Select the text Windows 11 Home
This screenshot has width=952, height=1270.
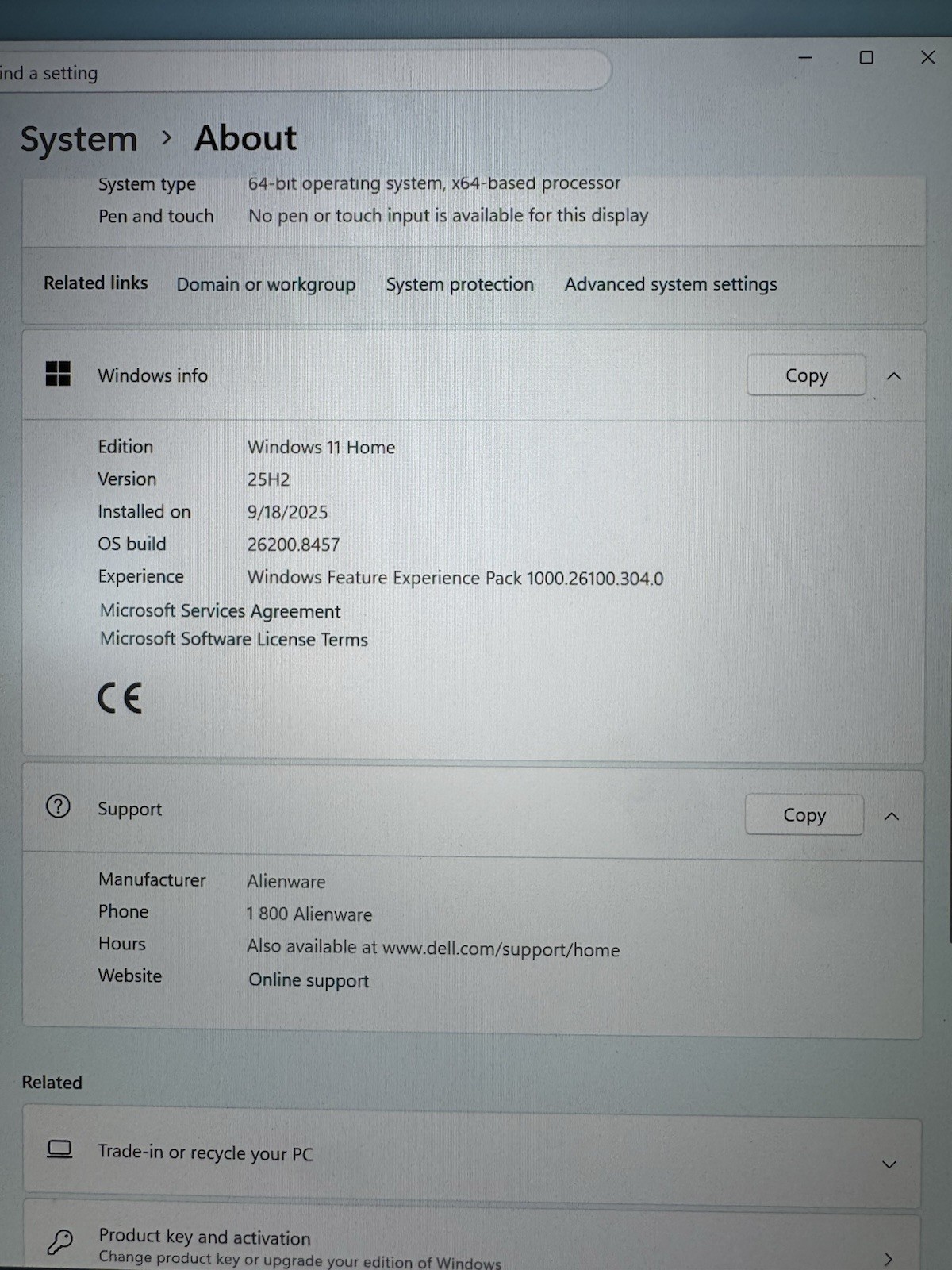pyautogui.click(x=321, y=447)
